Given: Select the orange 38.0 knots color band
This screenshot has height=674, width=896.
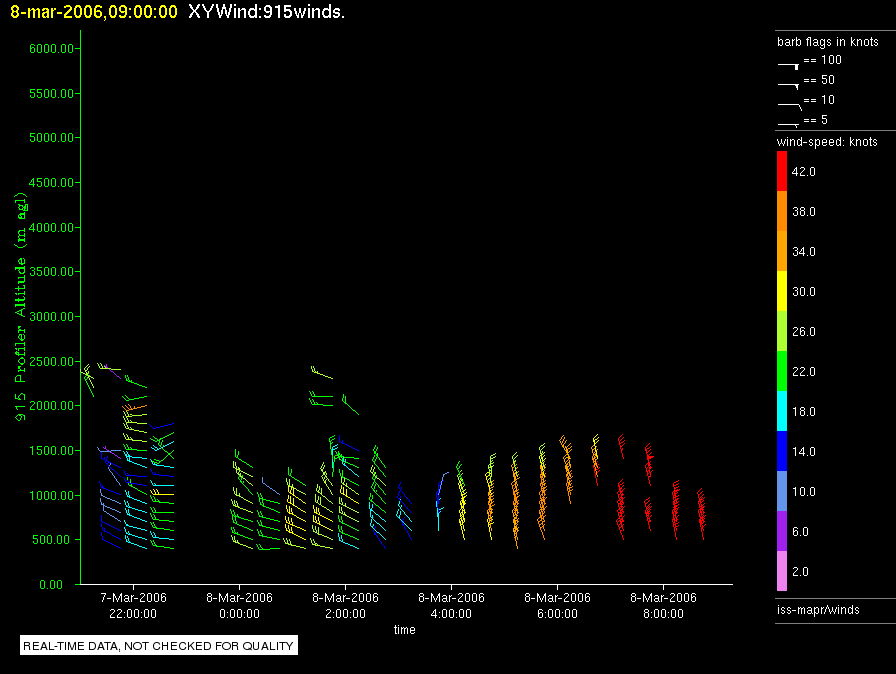Looking at the screenshot, I should coord(783,211).
